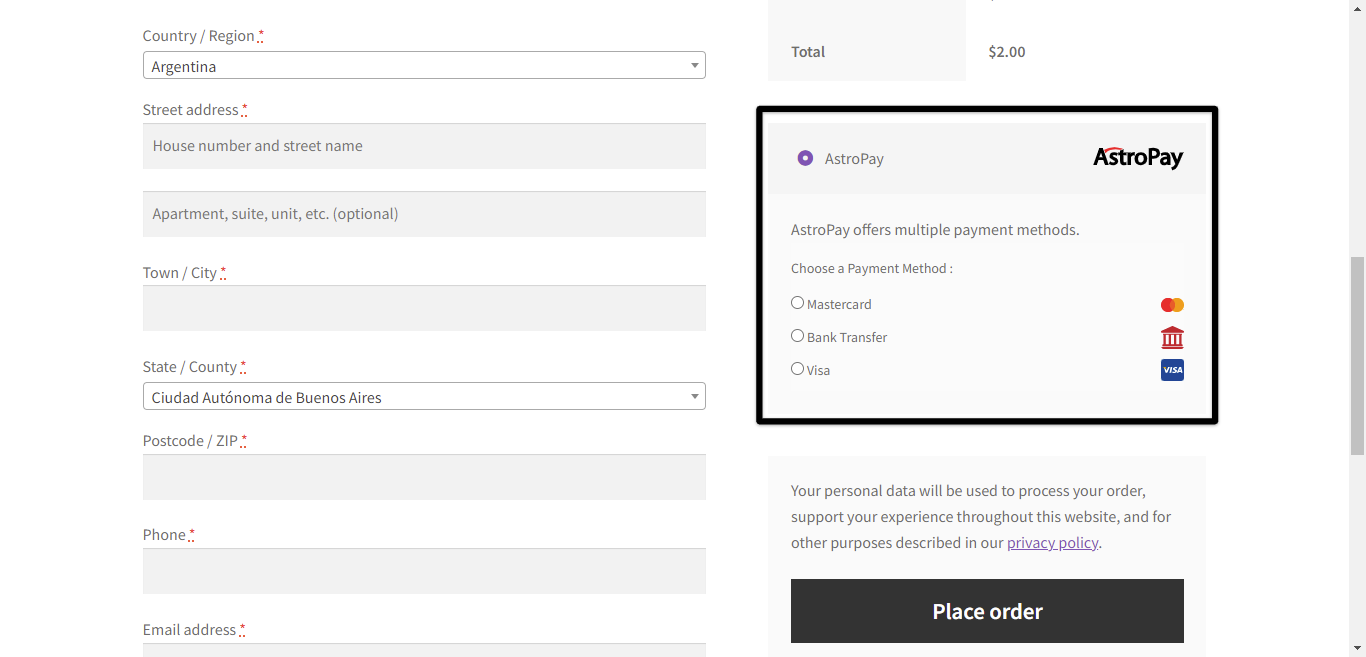Click the Street address label
This screenshot has width=1366, height=657.
click(x=191, y=110)
